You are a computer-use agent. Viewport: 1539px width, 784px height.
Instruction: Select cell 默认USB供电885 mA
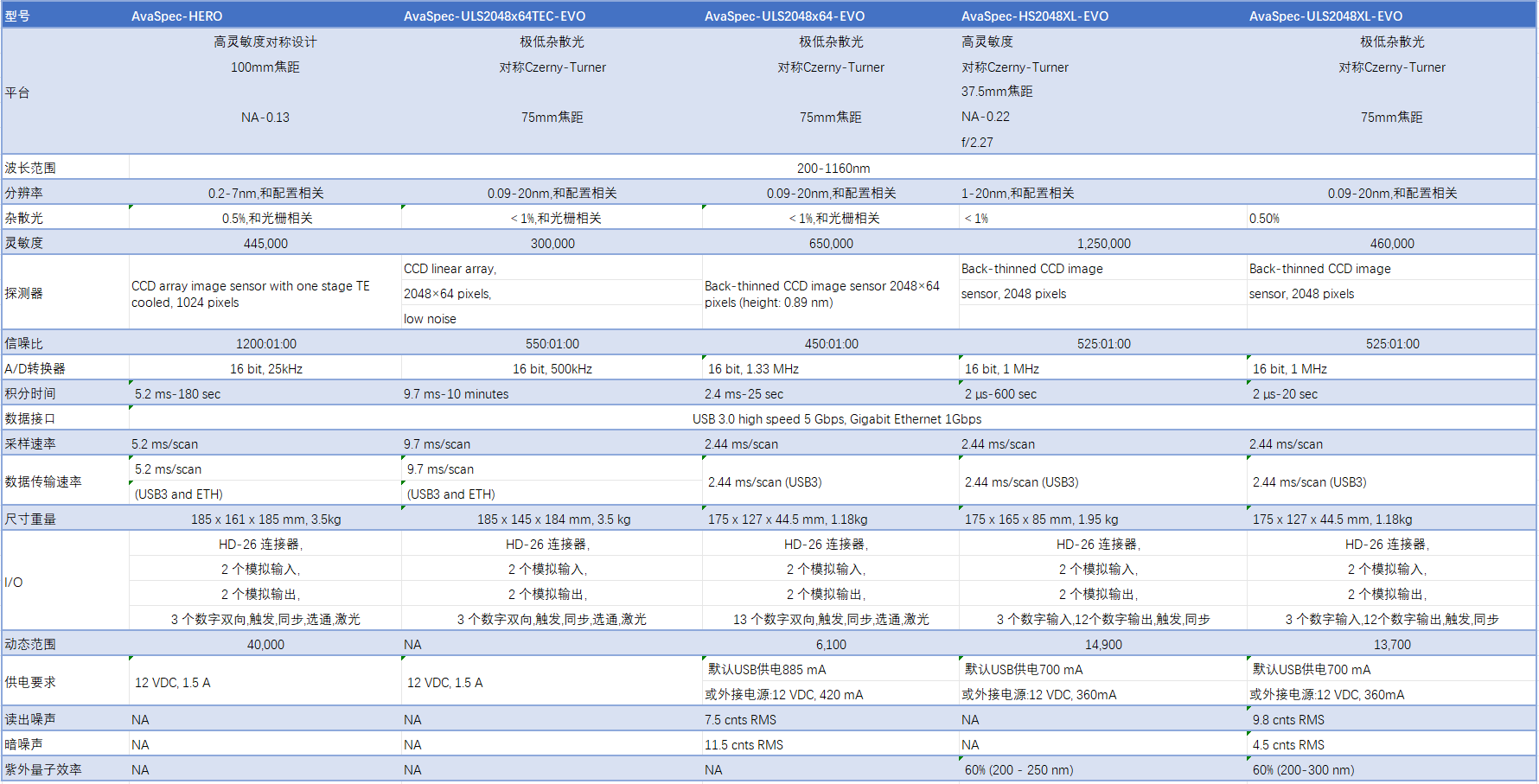click(x=831, y=669)
